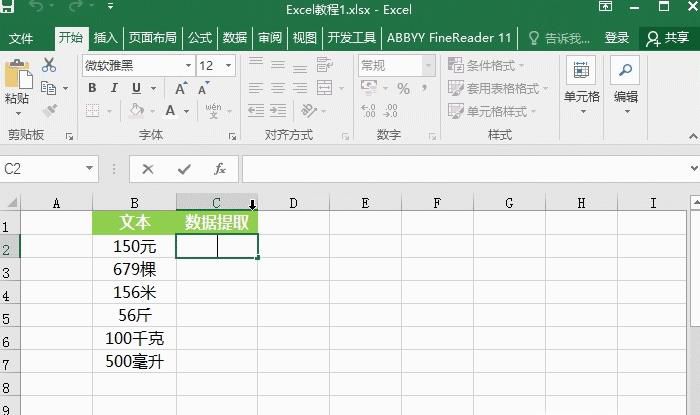The image size is (700, 415).
Task: Launch font settings dialog from 字体 group
Action: click(232, 137)
